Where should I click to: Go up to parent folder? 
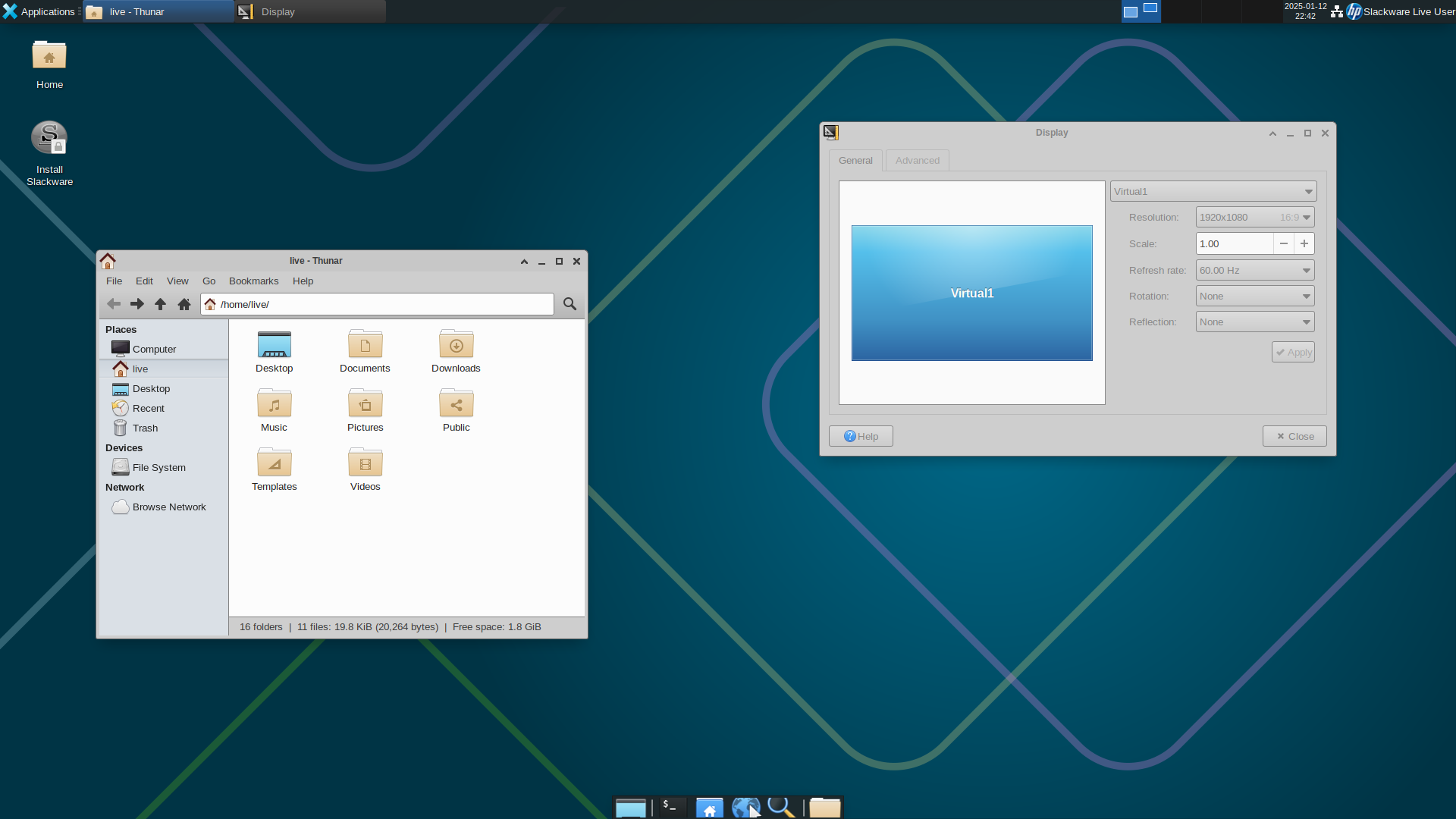tap(160, 304)
